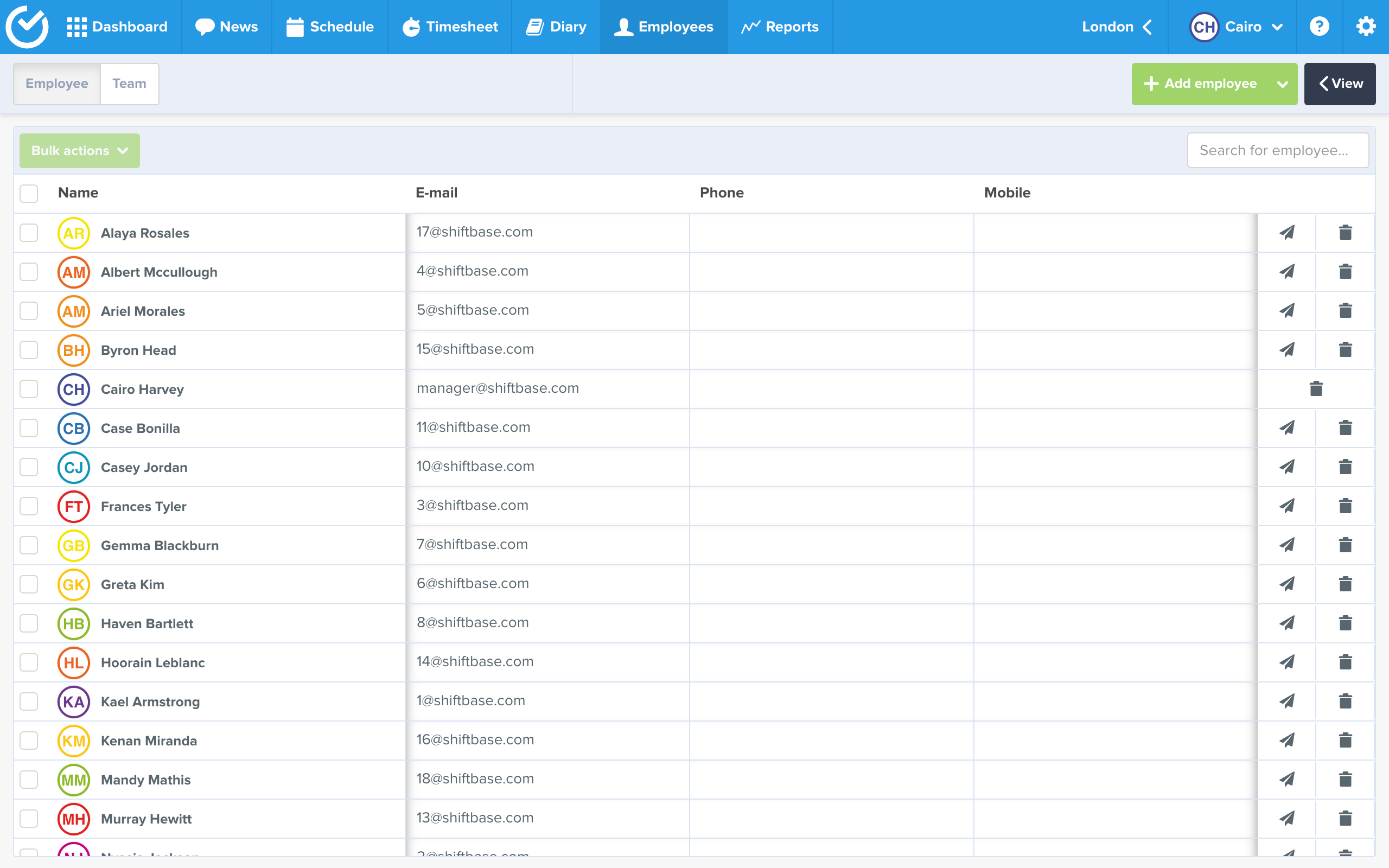This screenshot has height=868, width=1389.
Task: Click trash icon for Mandy Mathis
Action: click(1345, 779)
